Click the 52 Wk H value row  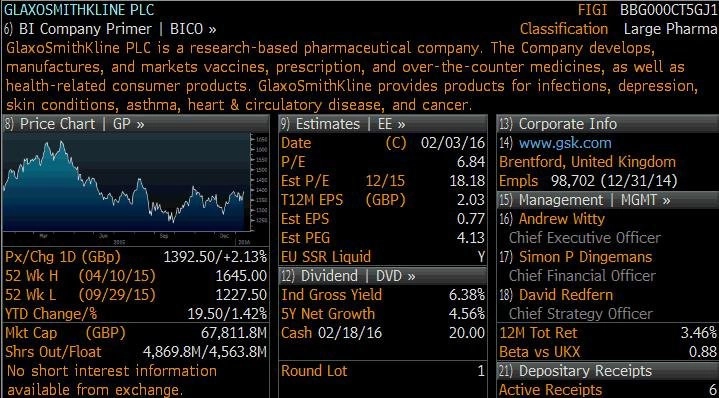click(x=136, y=276)
